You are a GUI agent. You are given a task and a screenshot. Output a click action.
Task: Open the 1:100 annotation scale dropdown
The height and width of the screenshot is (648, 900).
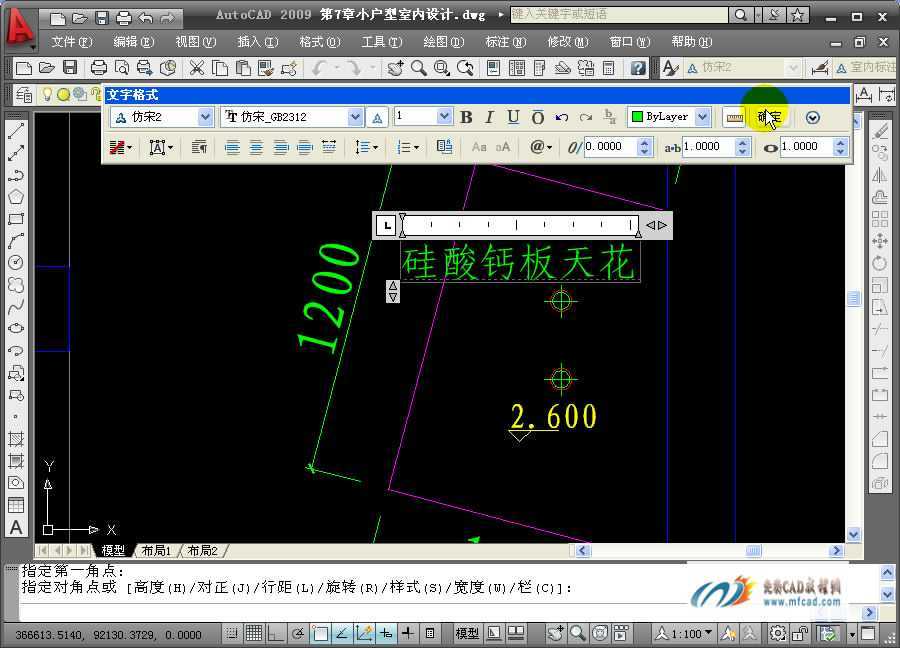pyautogui.click(x=684, y=634)
